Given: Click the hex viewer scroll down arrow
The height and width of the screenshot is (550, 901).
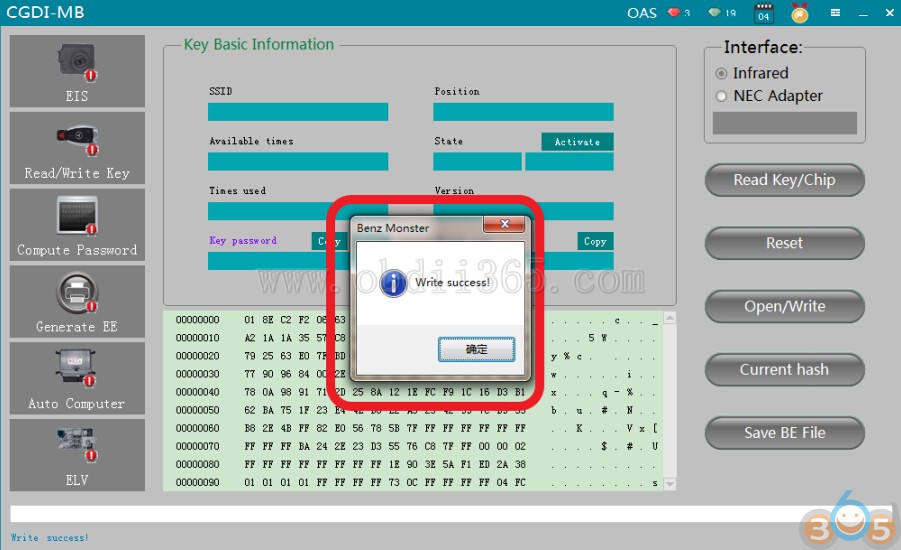Looking at the screenshot, I should (669, 484).
